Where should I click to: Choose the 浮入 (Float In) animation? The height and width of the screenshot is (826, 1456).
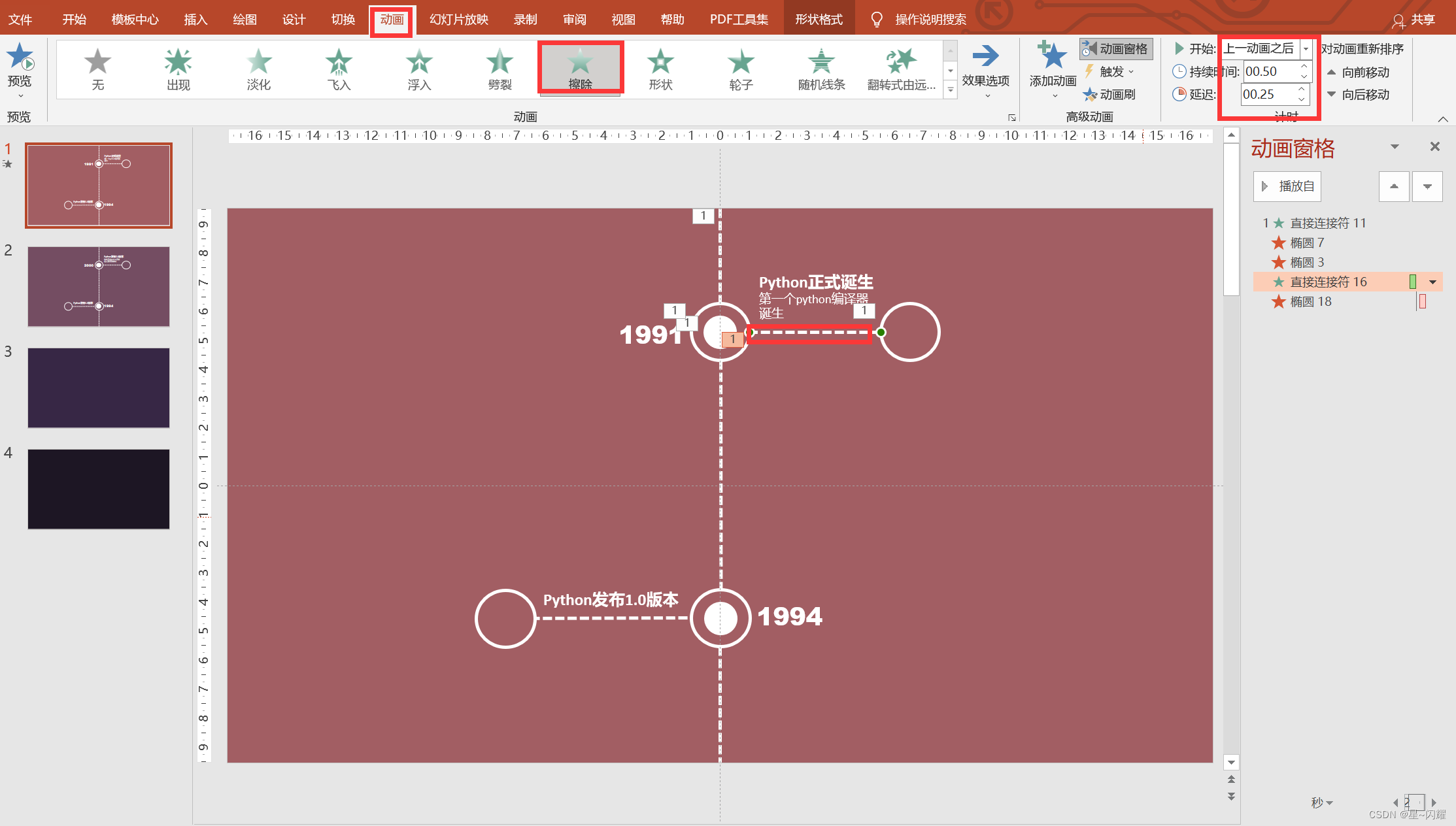click(419, 69)
